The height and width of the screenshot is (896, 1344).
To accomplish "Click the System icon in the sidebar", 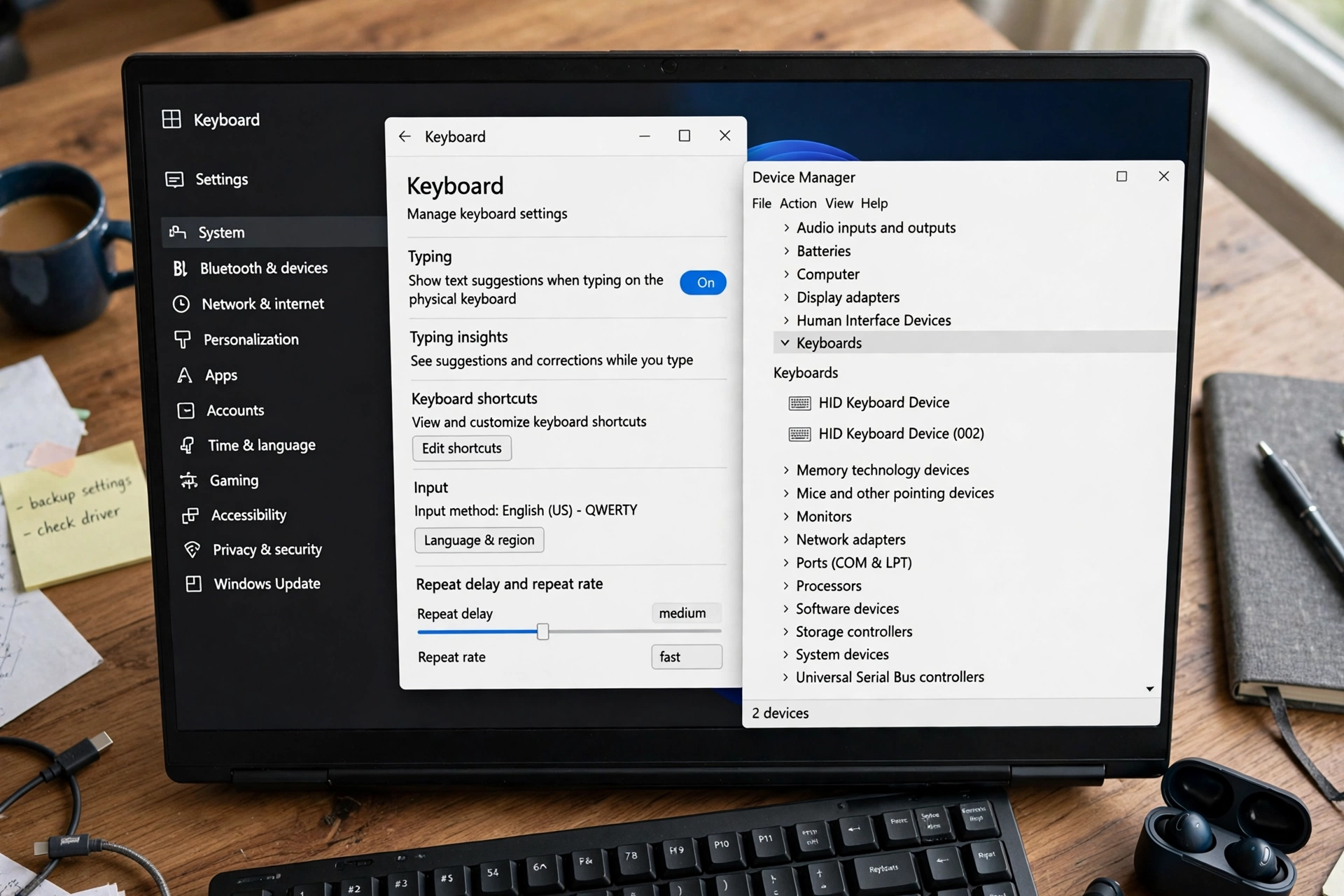I will (178, 232).
